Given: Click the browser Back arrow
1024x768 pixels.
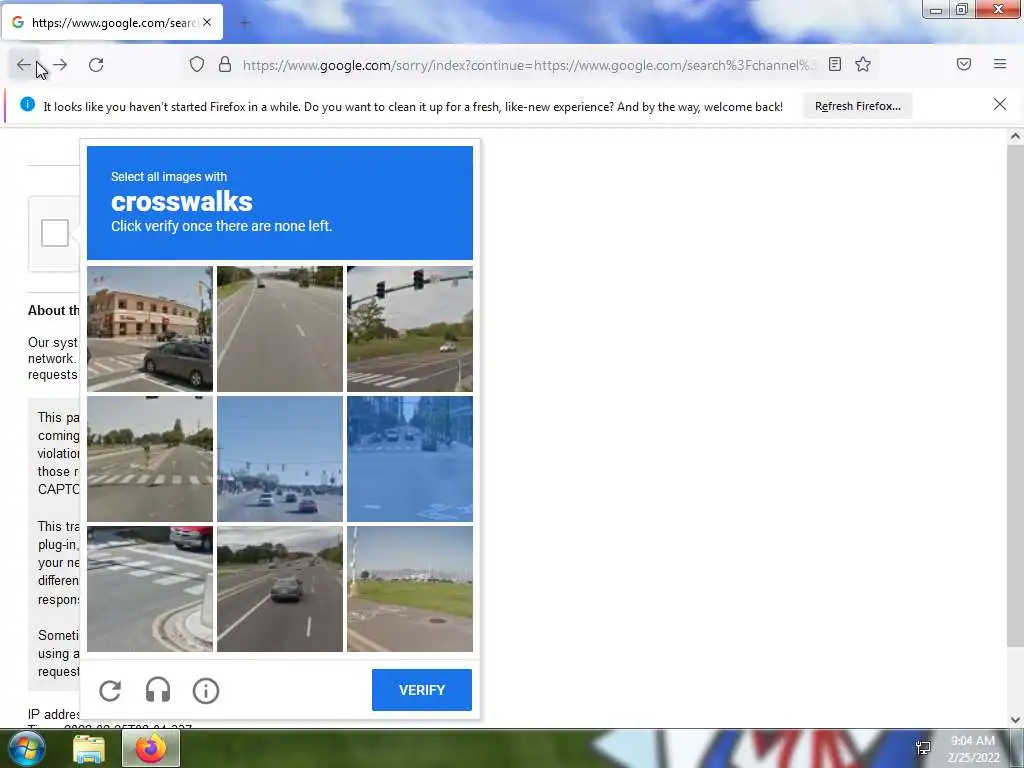Looking at the screenshot, I should [x=24, y=65].
